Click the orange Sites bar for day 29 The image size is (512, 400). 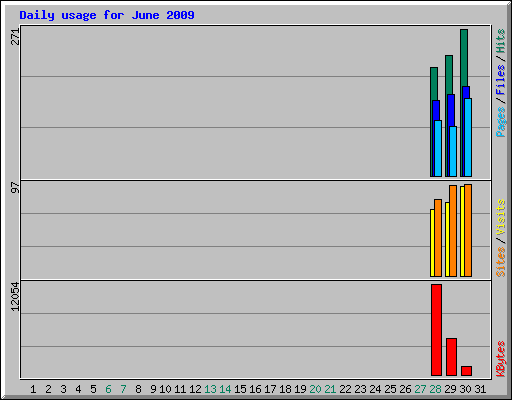(453, 231)
